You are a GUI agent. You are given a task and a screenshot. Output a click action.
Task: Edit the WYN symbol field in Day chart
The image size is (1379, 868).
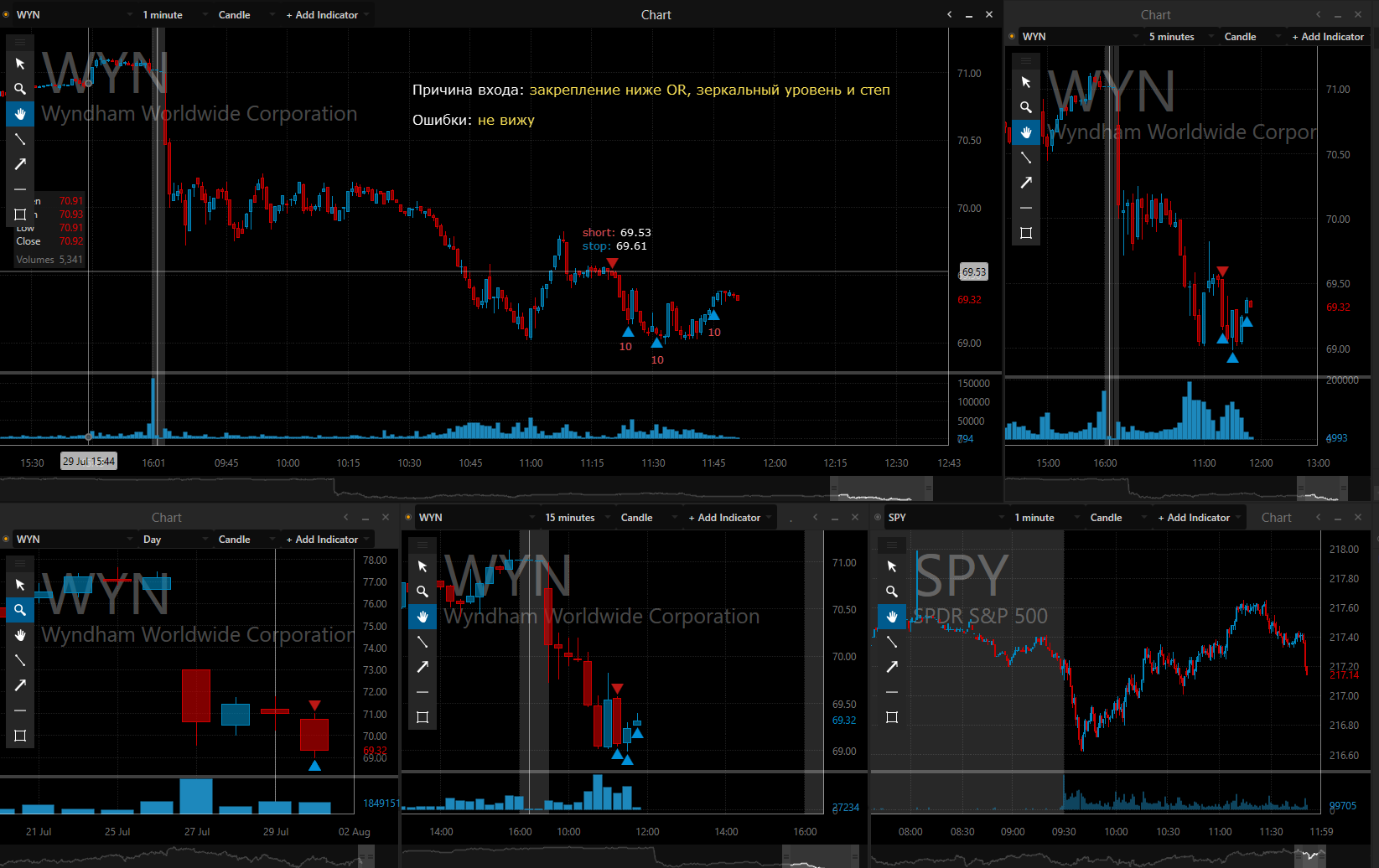(74, 540)
